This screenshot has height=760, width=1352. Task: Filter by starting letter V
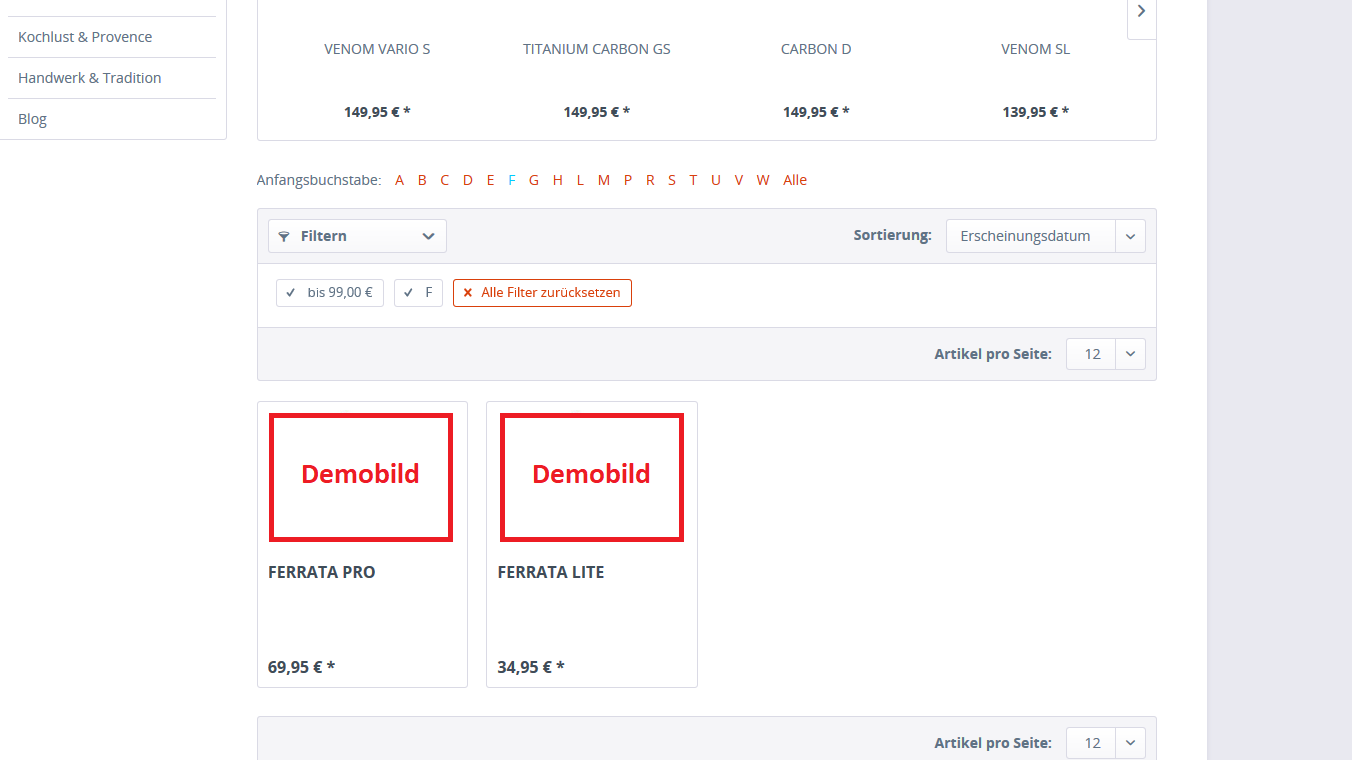click(739, 180)
